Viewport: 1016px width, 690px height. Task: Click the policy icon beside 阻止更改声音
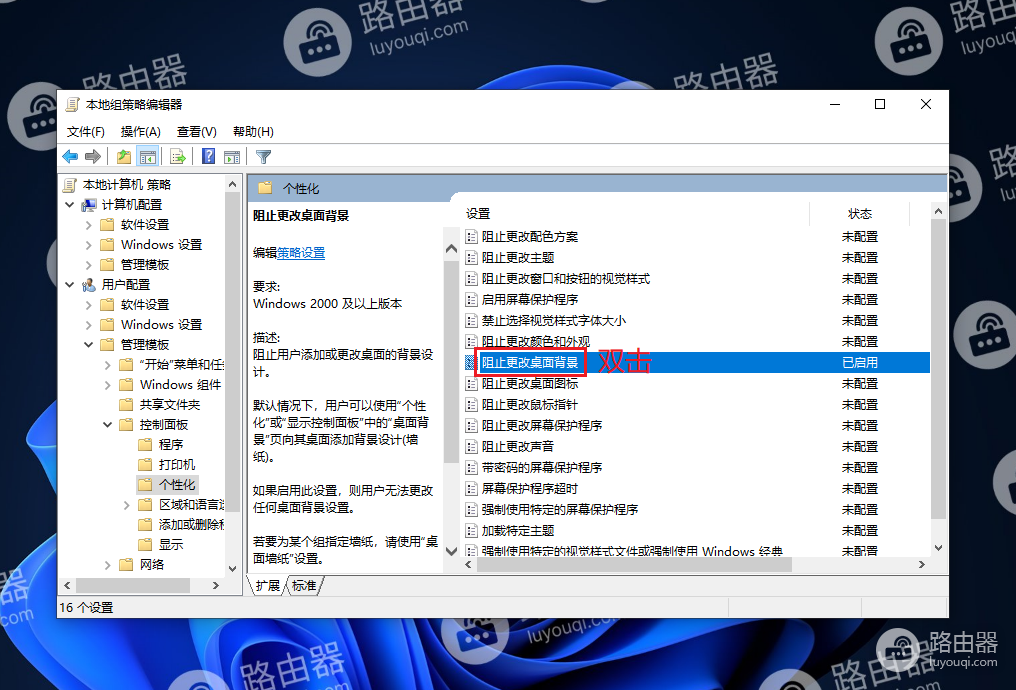[472, 447]
